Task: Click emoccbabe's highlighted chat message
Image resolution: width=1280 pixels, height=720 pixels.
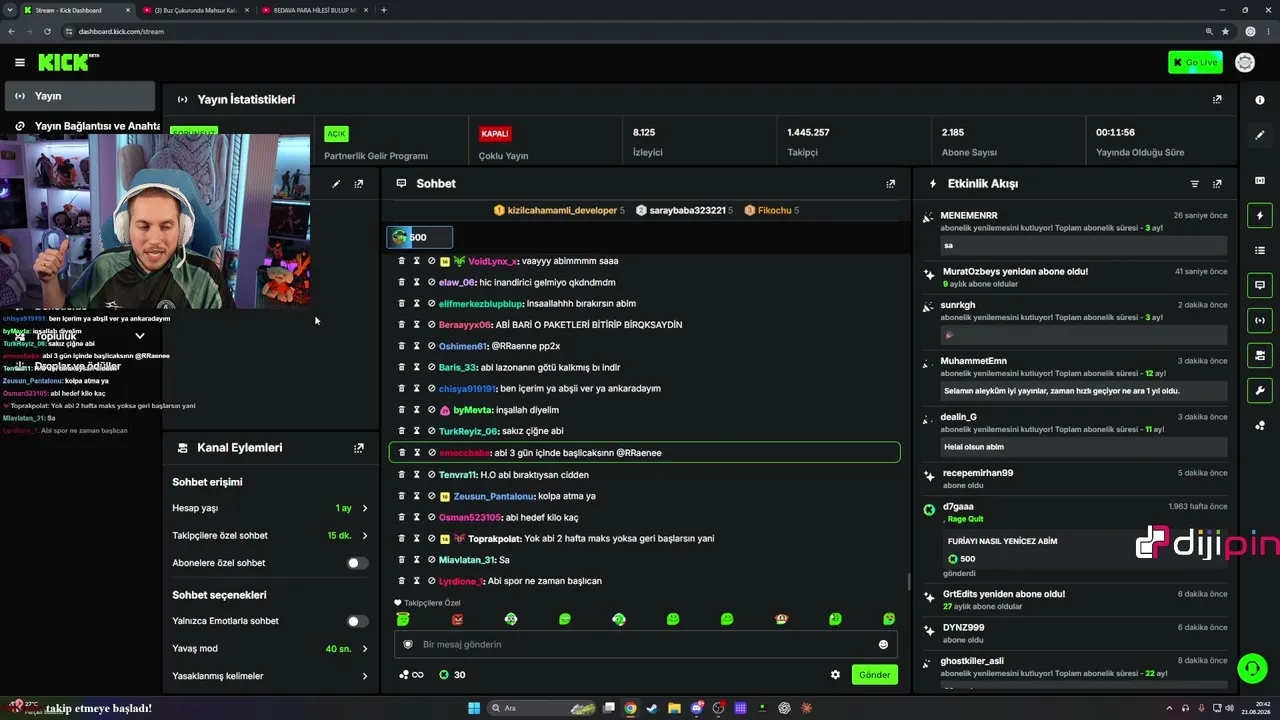Action: tap(644, 453)
